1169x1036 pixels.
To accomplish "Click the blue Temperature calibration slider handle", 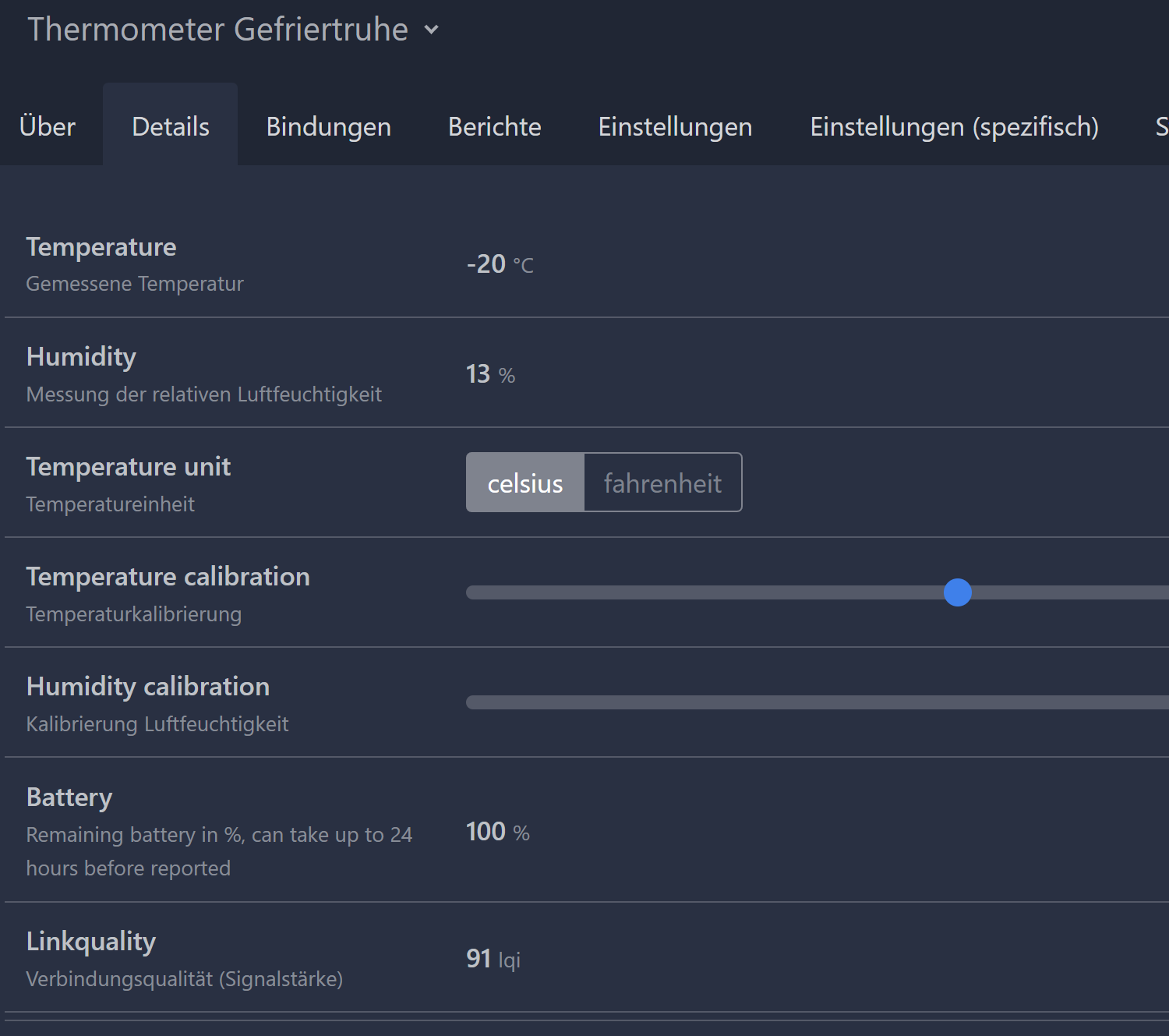I will pos(958,592).
